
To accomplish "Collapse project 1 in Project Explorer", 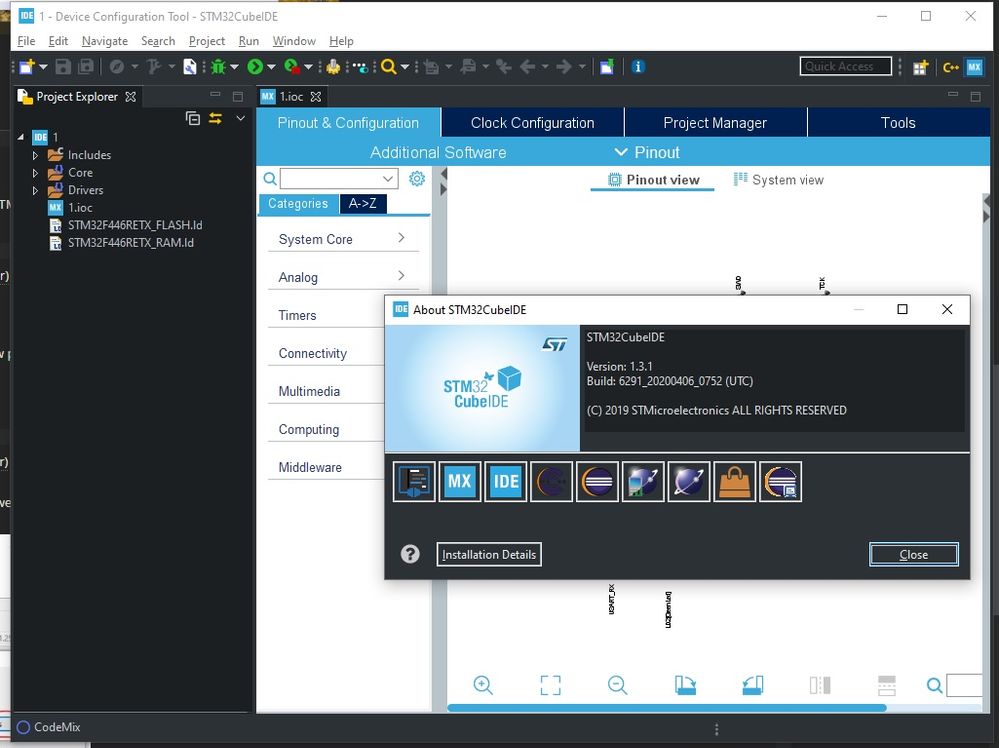I will coord(20,137).
